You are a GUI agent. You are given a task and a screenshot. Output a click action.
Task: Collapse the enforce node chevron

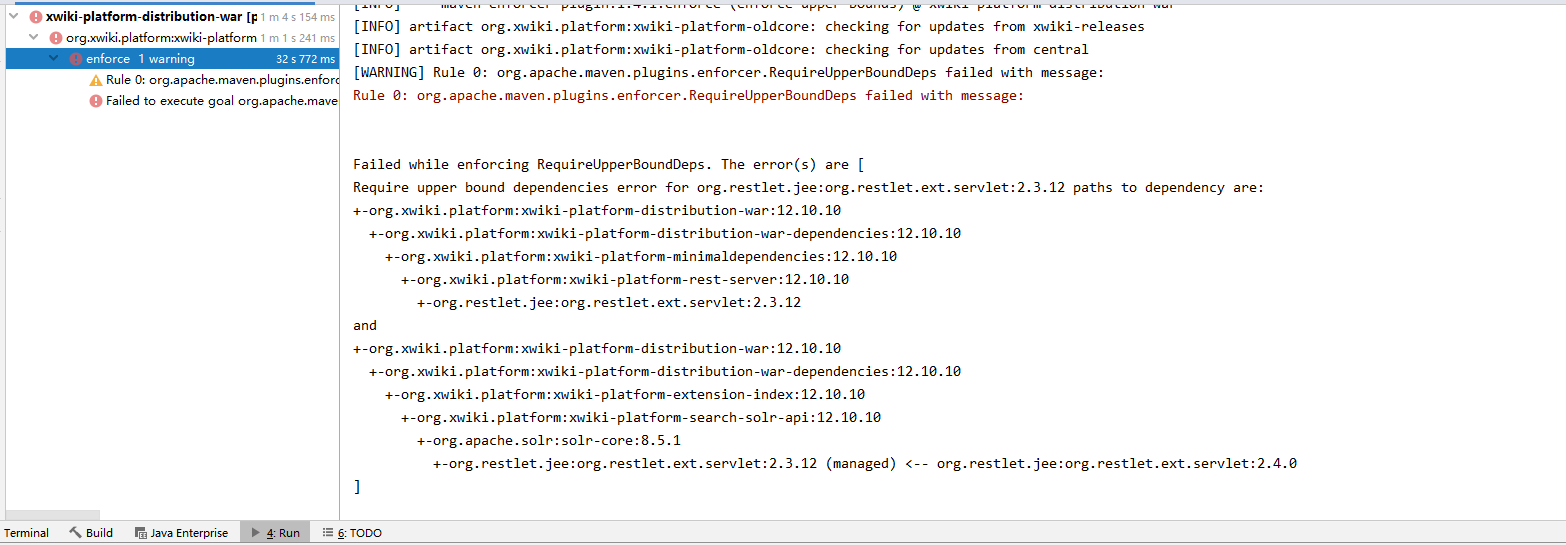(57, 59)
